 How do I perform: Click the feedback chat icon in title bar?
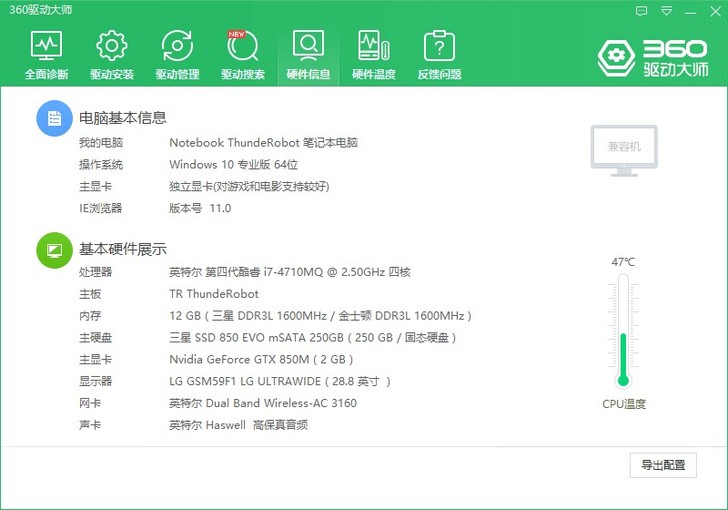pyautogui.click(x=642, y=11)
